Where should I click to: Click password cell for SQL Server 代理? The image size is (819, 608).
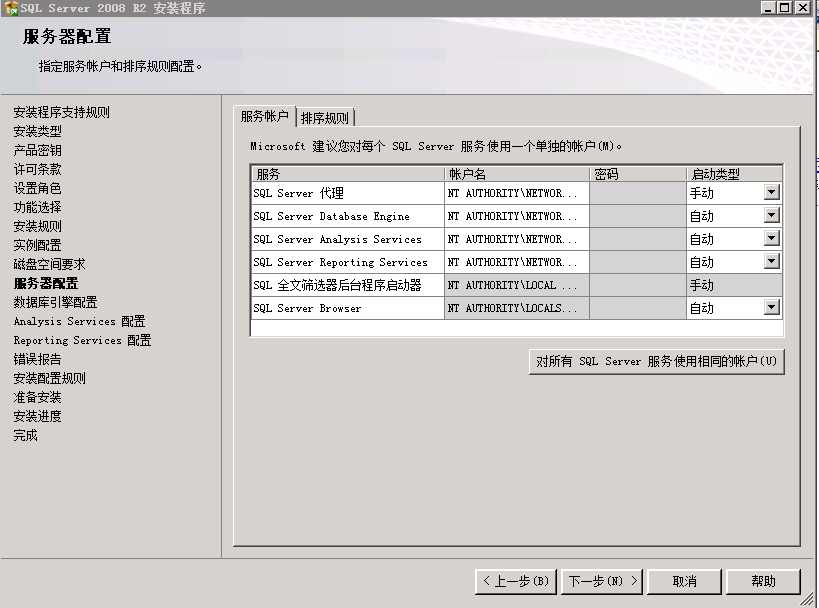pyautogui.click(x=638, y=193)
